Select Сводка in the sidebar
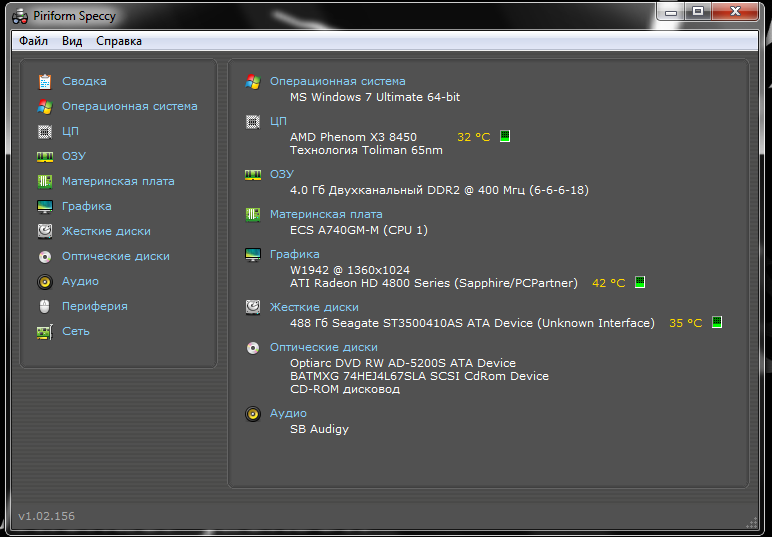772x537 pixels. coord(84,81)
